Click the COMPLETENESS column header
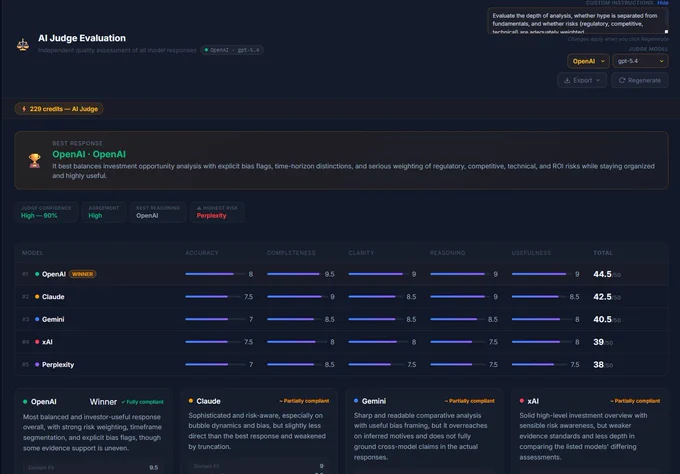This screenshot has width=680, height=474. click(x=291, y=253)
